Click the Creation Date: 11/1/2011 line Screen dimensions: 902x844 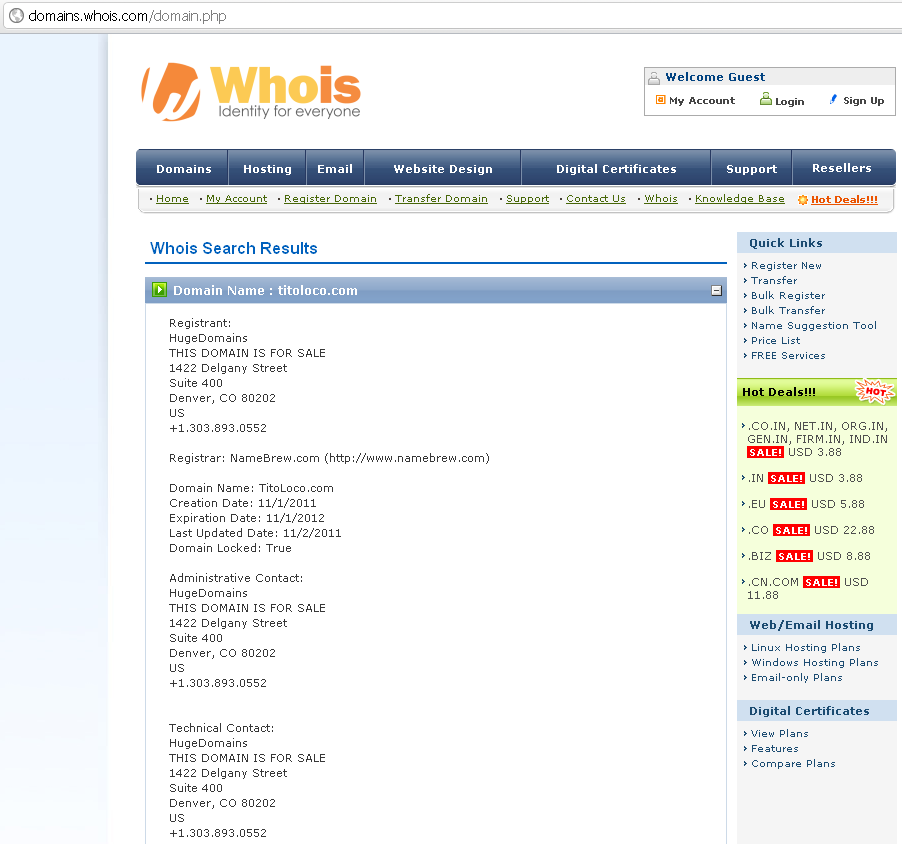coord(242,503)
